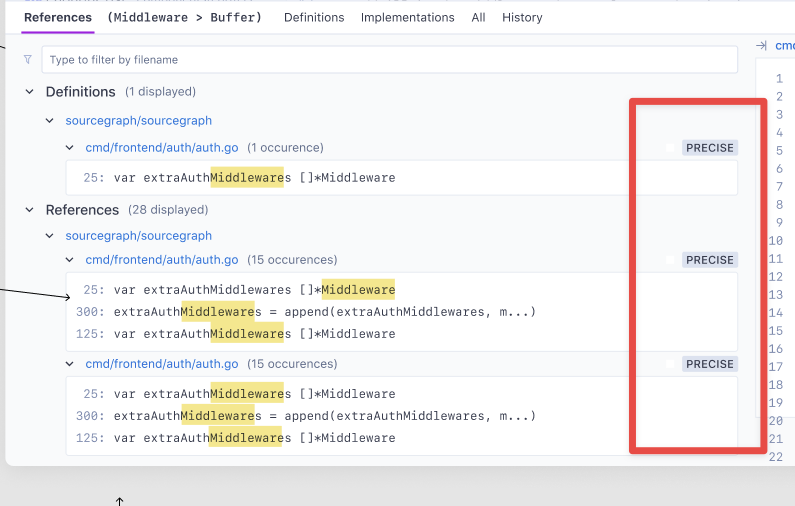Click the 'References' section heading above 28 displayed
This screenshot has height=506, width=795.
(82, 210)
